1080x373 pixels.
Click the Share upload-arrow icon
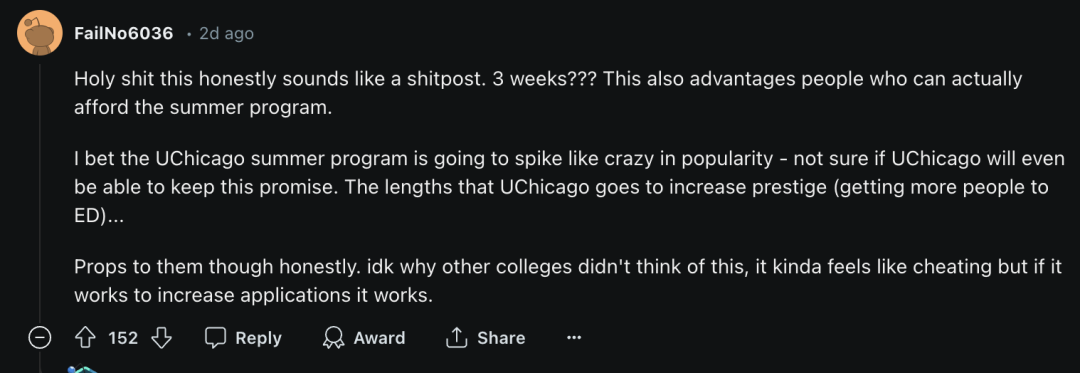tap(457, 338)
